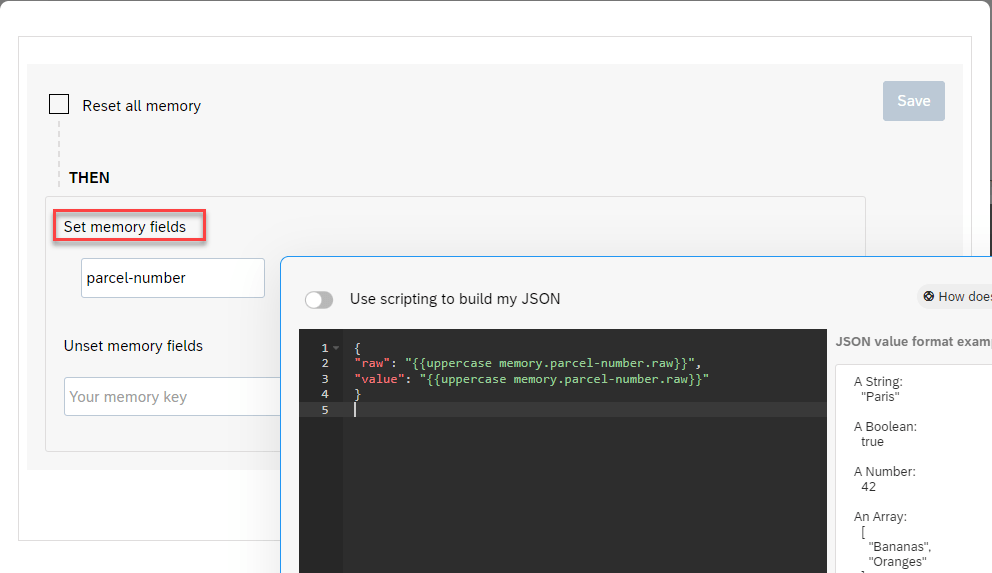The height and width of the screenshot is (573, 992).
Task: Click the JSON value format examples heading
Action: [912, 341]
